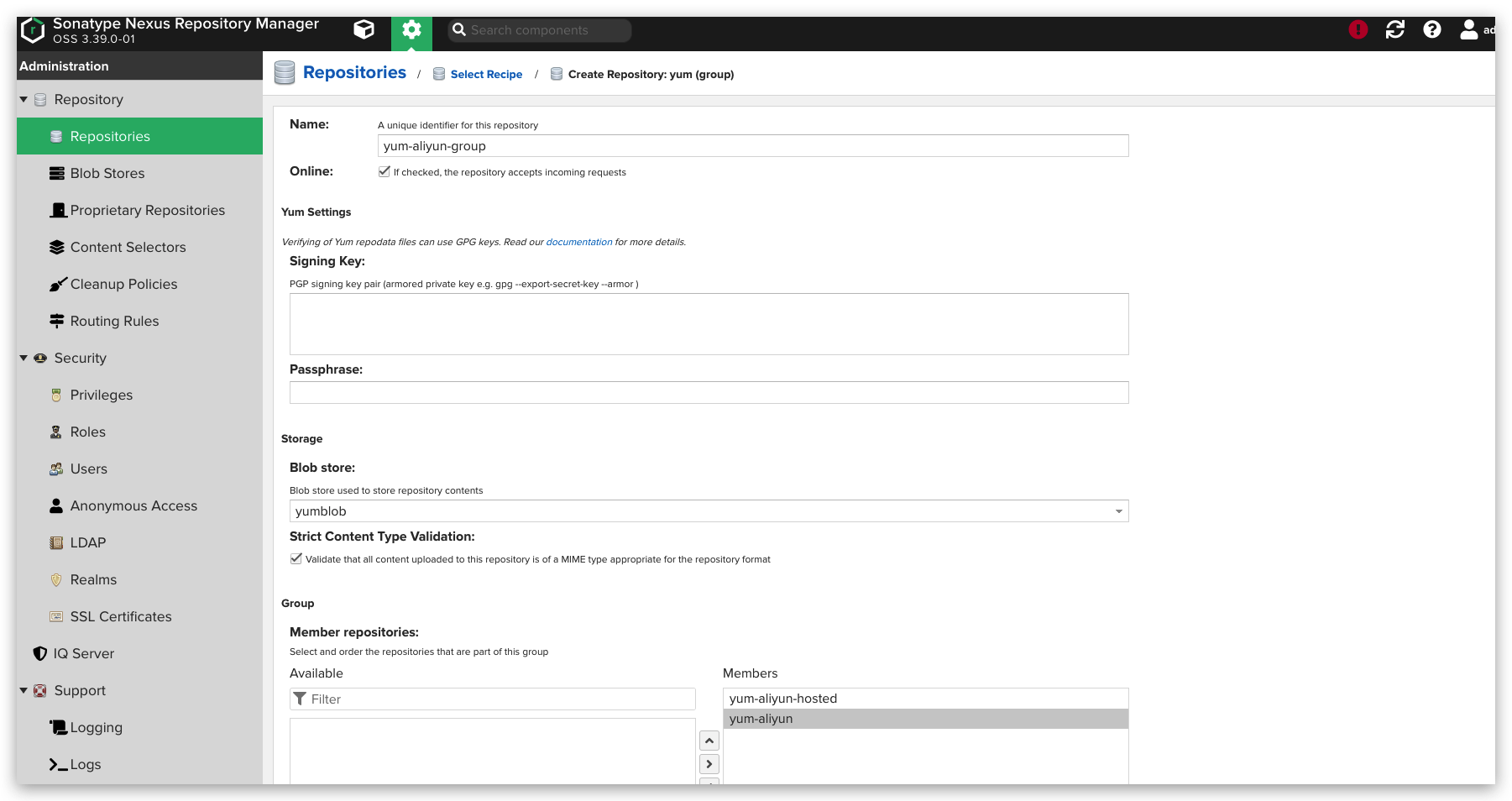Click Select Recipe breadcrumb link
The width and height of the screenshot is (1512, 801).
(x=486, y=75)
